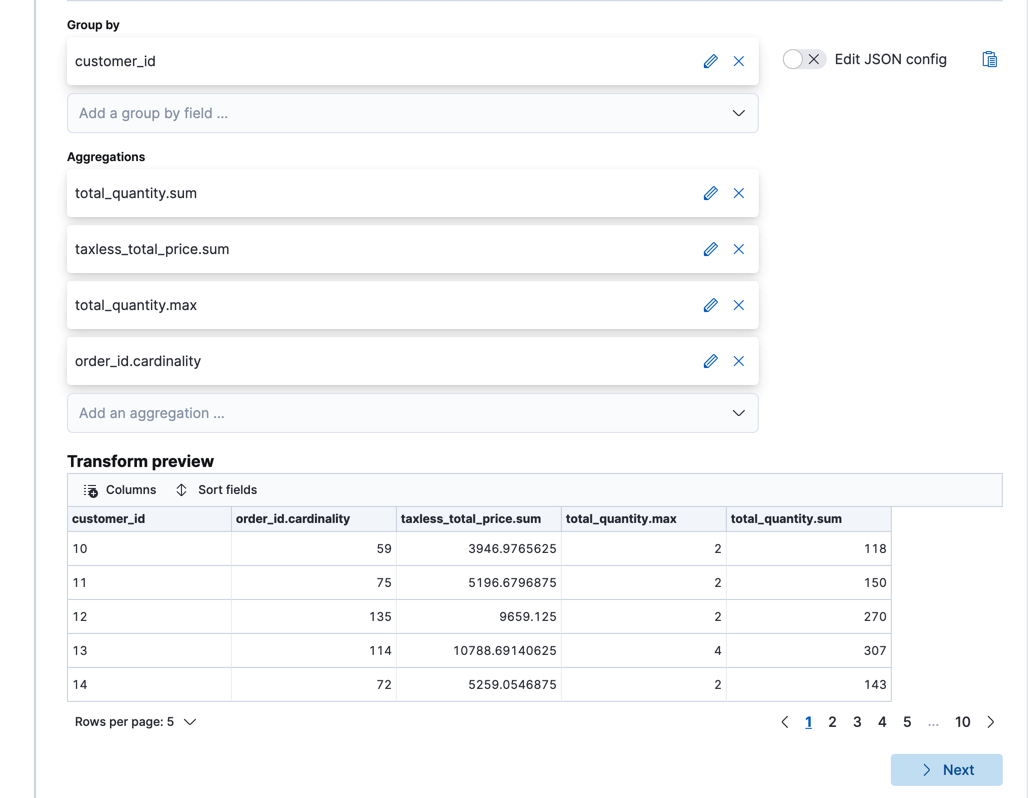Edit the total_quantity.max aggregation
The image size is (1028, 798).
[710, 305]
